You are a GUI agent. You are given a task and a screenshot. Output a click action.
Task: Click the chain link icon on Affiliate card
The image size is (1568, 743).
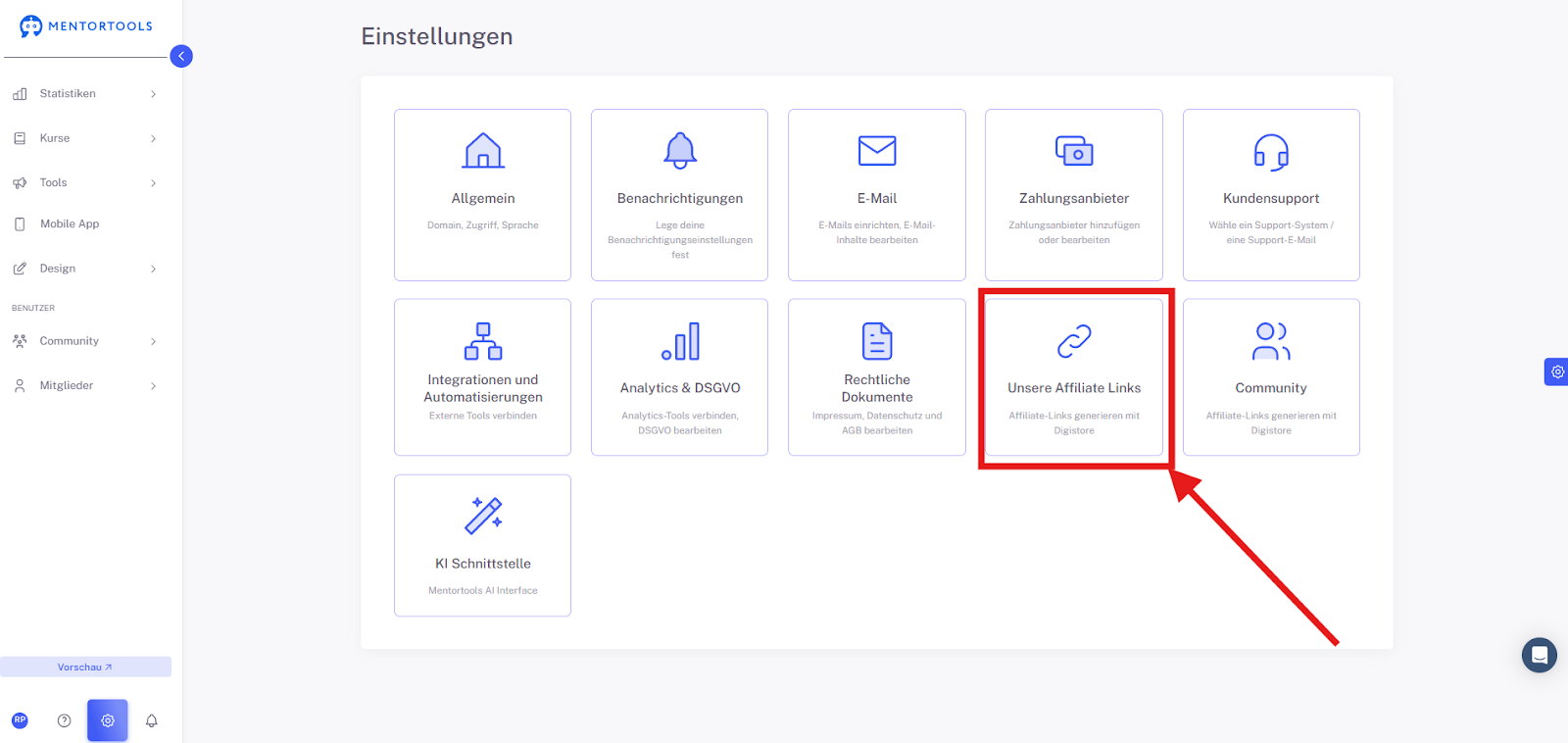tap(1074, 341)
